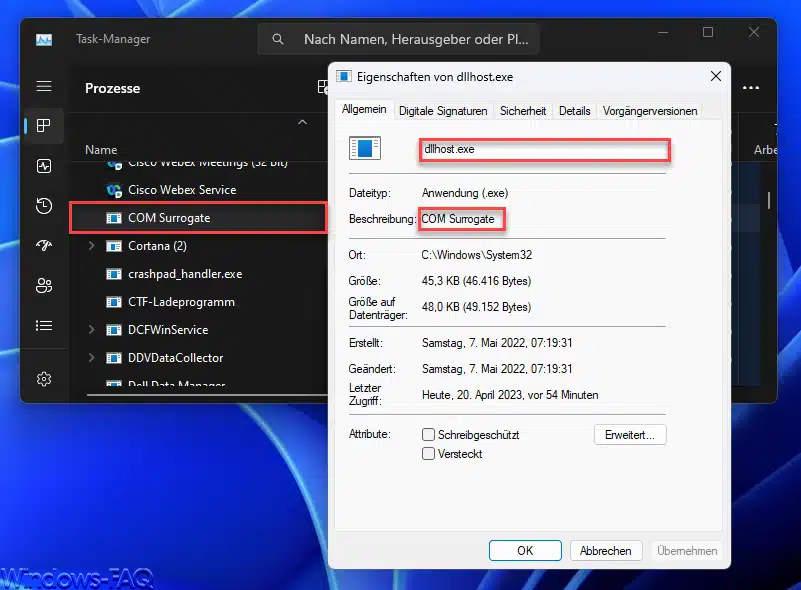Switch to the Details tab
This screenshot has height=590, width=801.
coord(574,111)
